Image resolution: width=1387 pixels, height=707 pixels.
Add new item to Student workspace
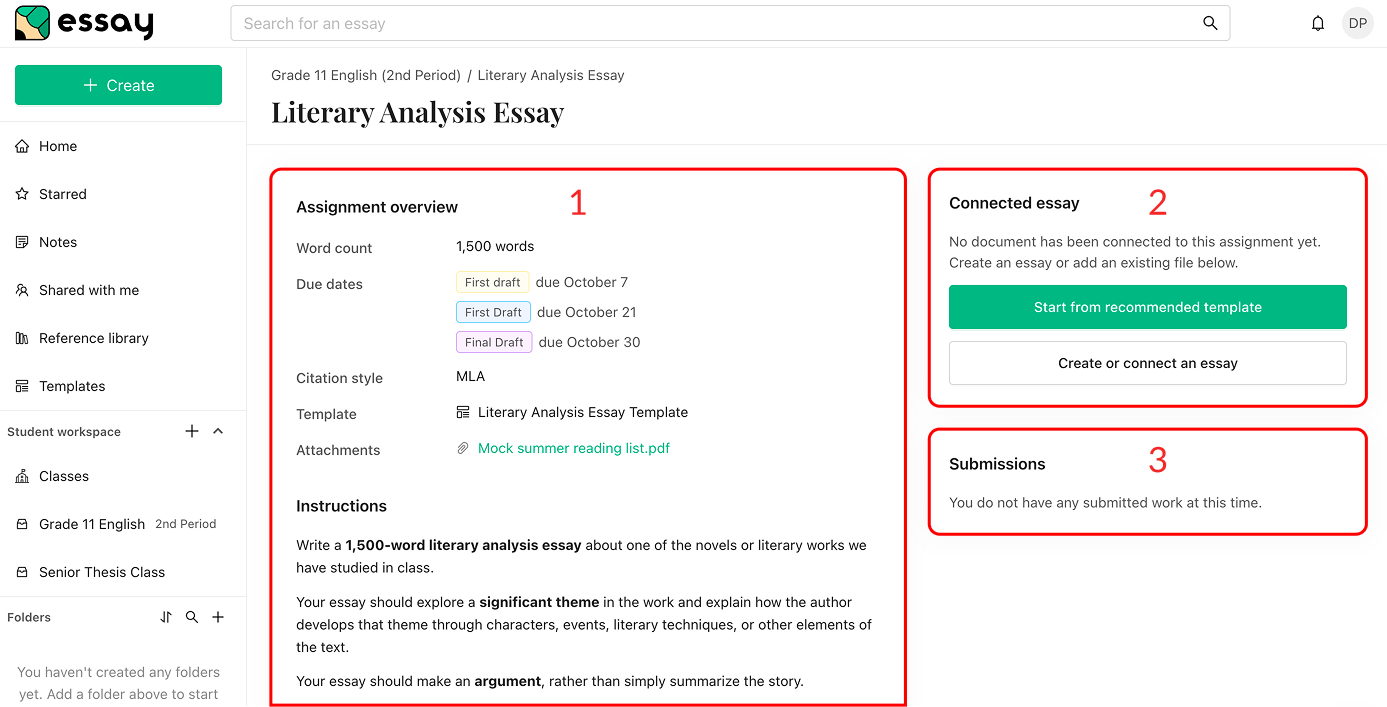coord(192,431)
